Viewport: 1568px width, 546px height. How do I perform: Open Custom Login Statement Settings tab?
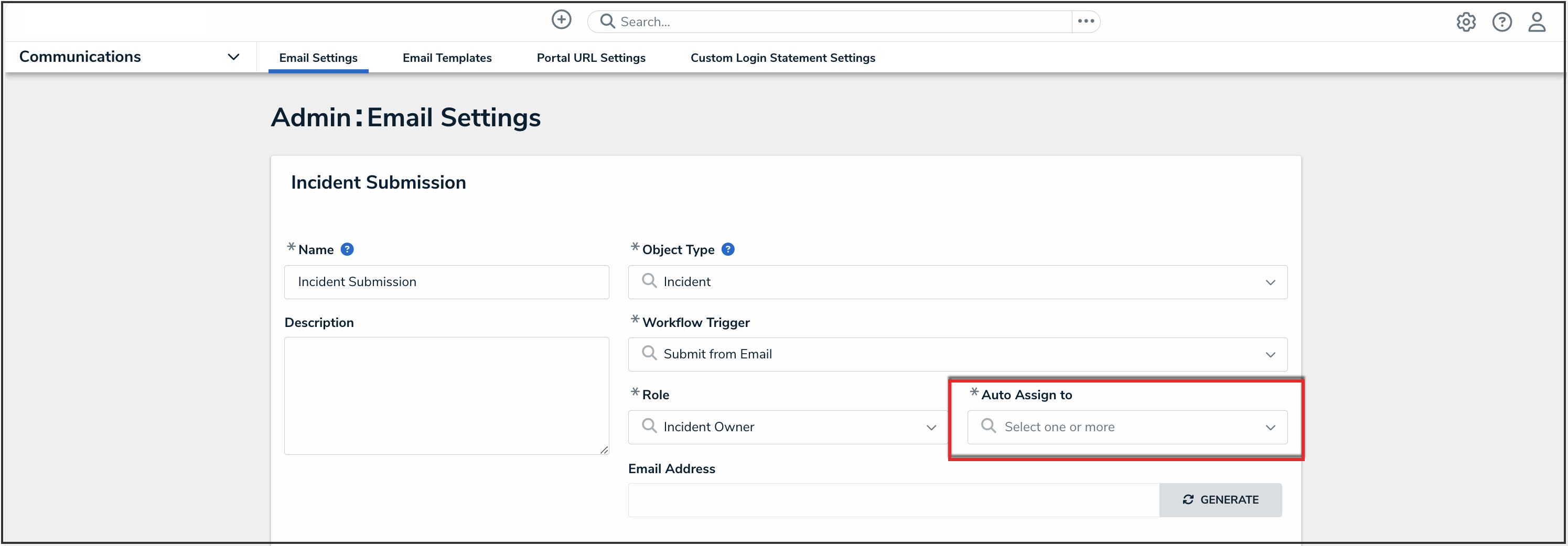(x=782, y=58)
